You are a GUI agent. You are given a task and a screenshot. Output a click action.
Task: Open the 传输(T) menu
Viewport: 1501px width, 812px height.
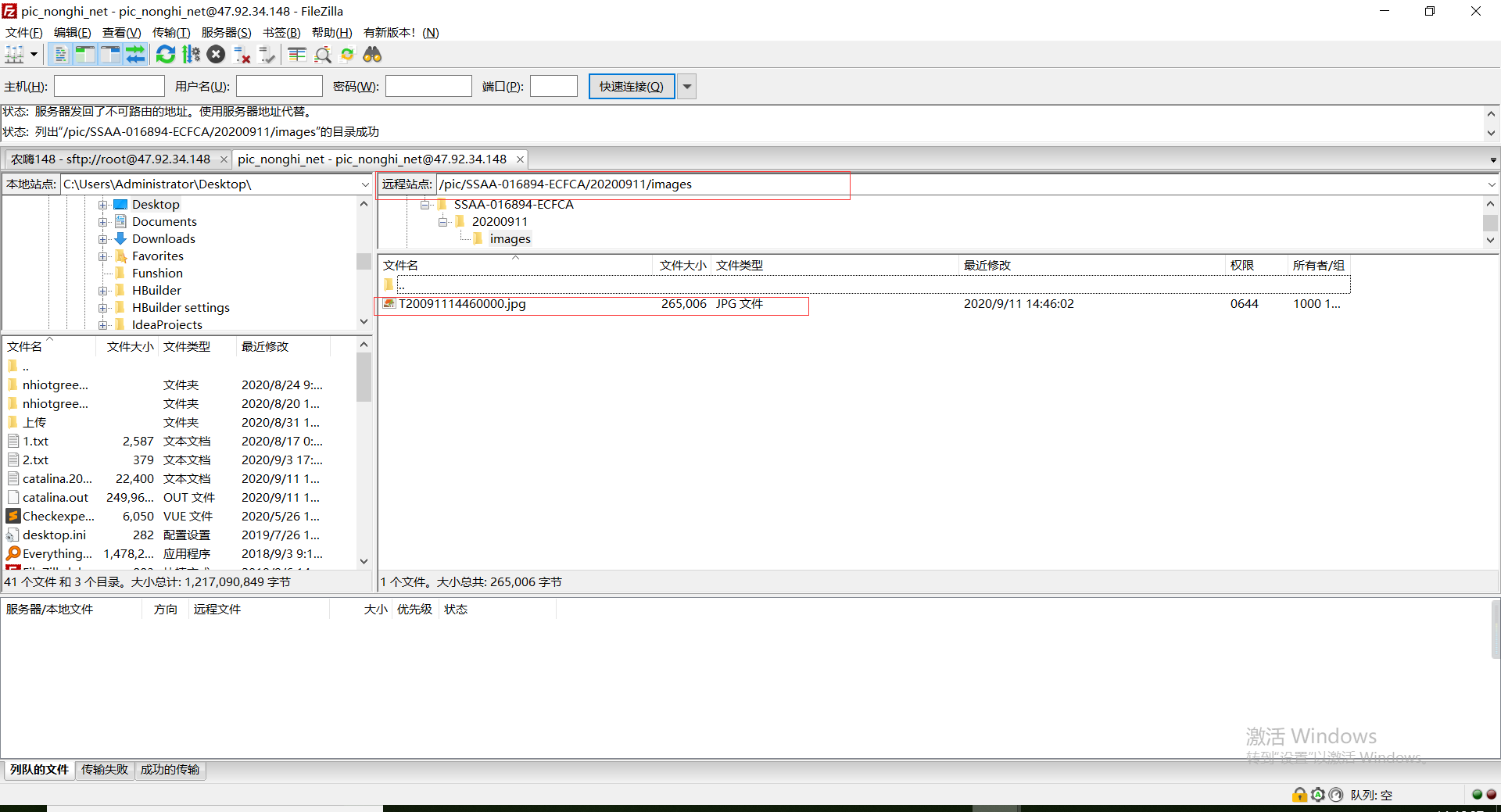tap(171, 33)
